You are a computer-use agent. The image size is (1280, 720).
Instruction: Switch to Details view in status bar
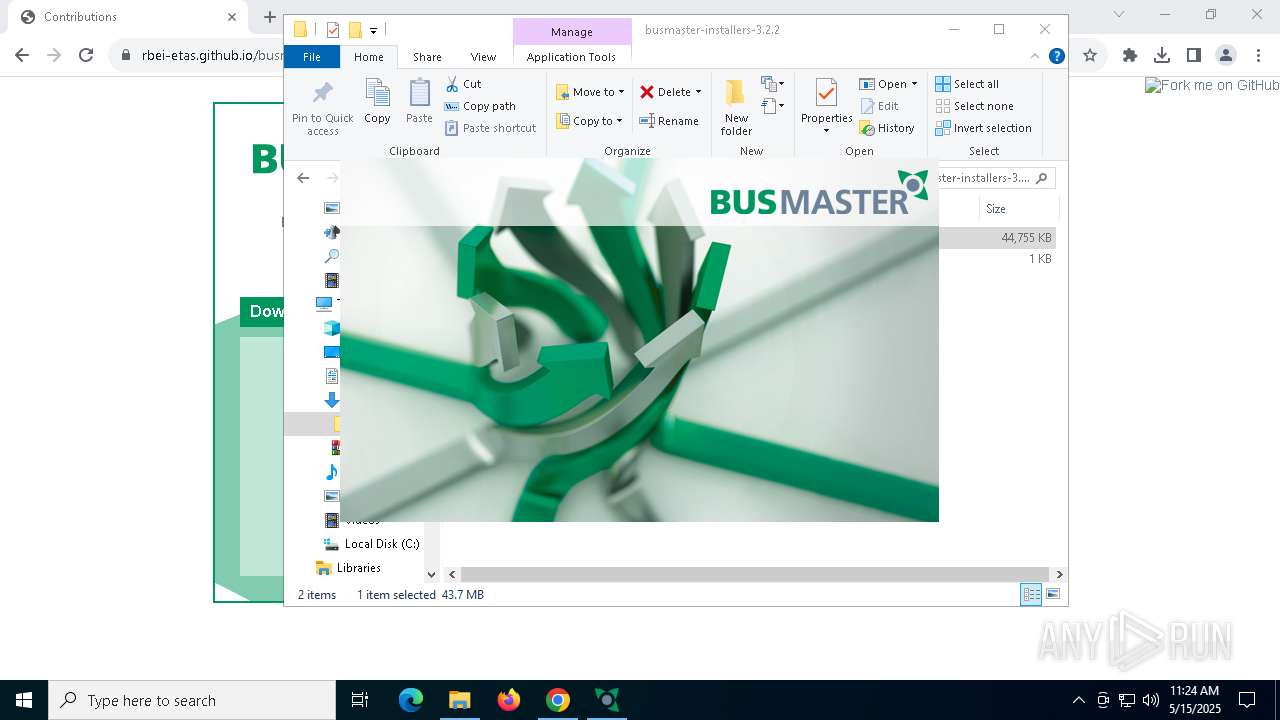point(1030,594)
